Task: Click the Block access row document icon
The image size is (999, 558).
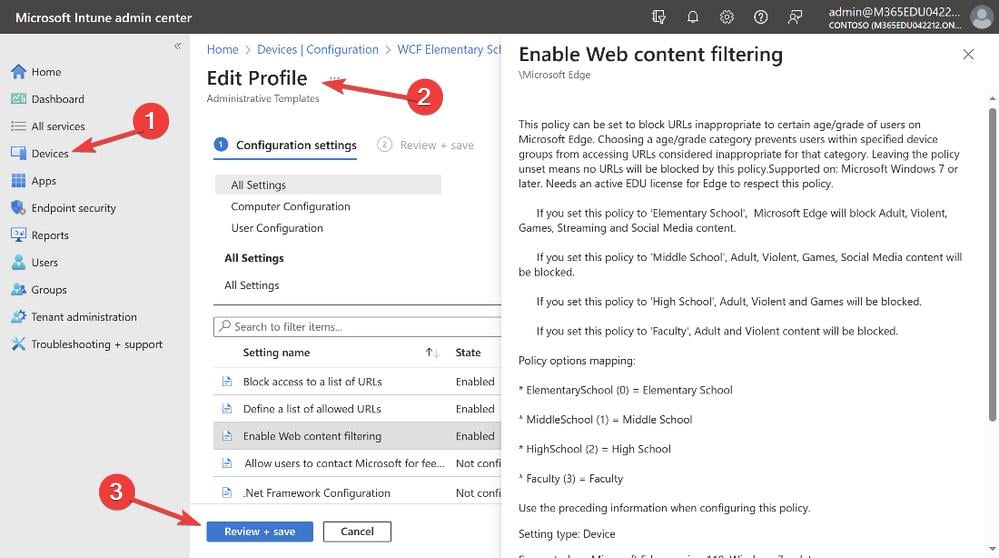Action: coord(227,382)
